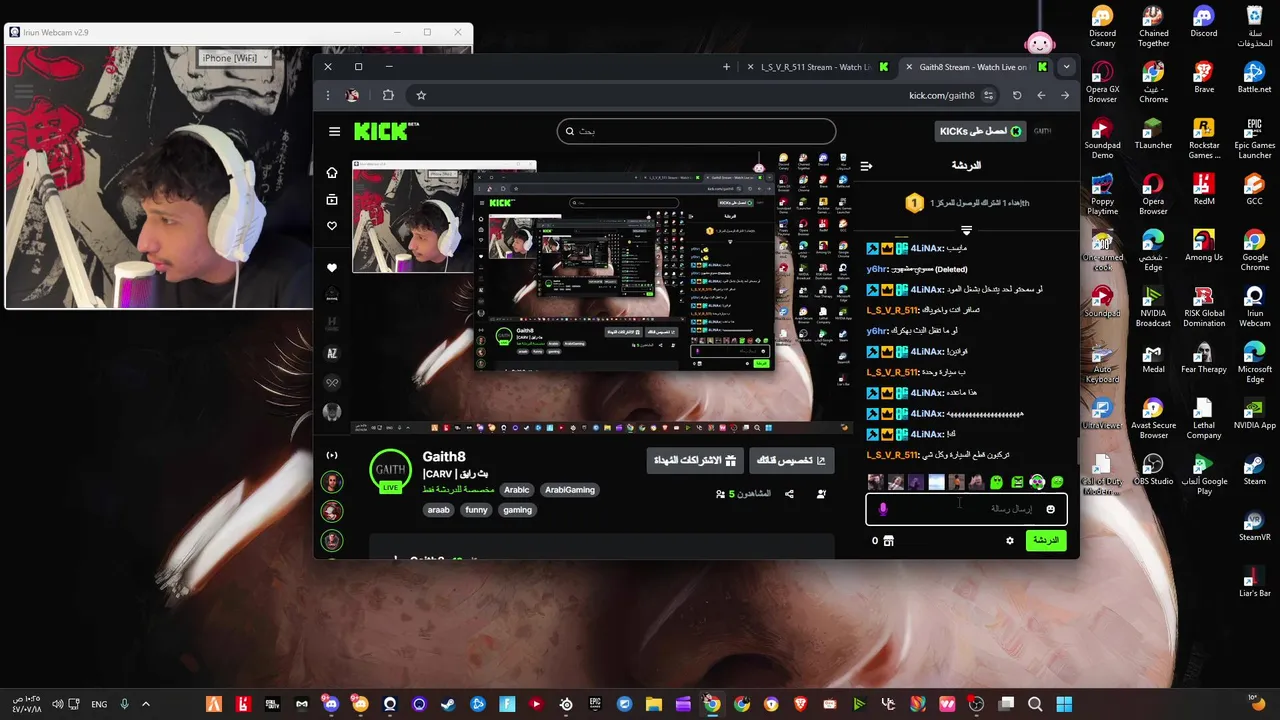Open a new browser tab
Screen dimensions: 1280x720
coord(726,67)
